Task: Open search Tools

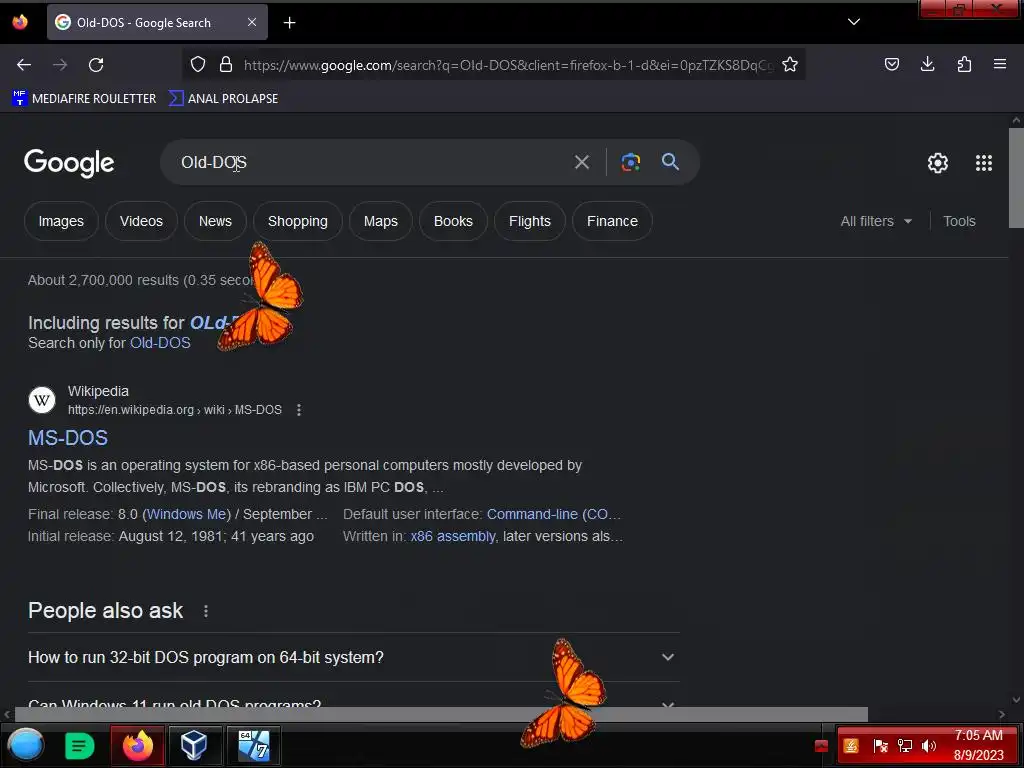Action: 959,221
